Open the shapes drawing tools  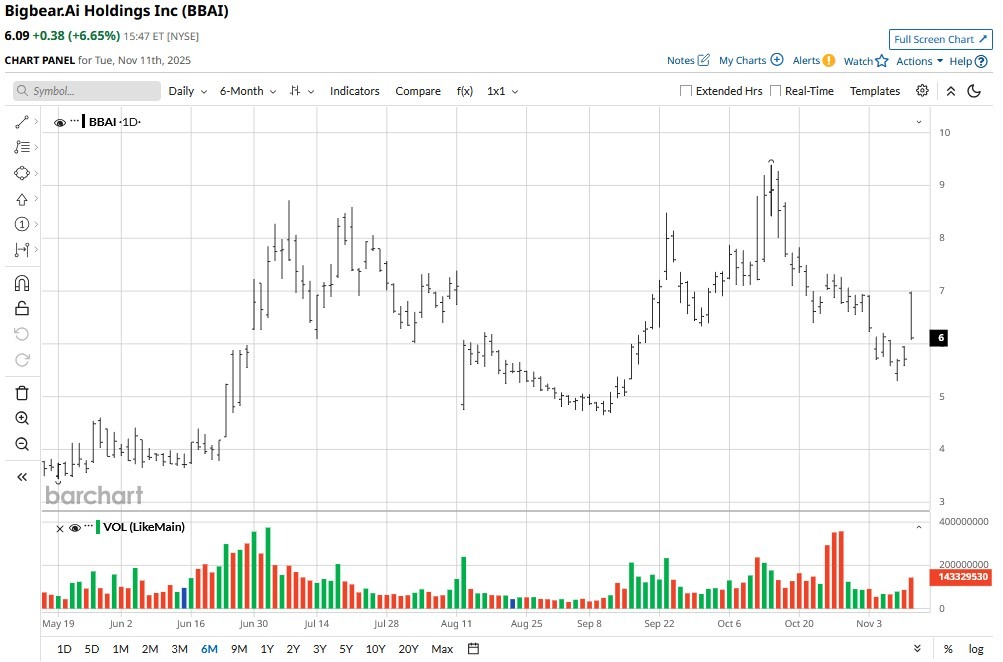[22, 173]
